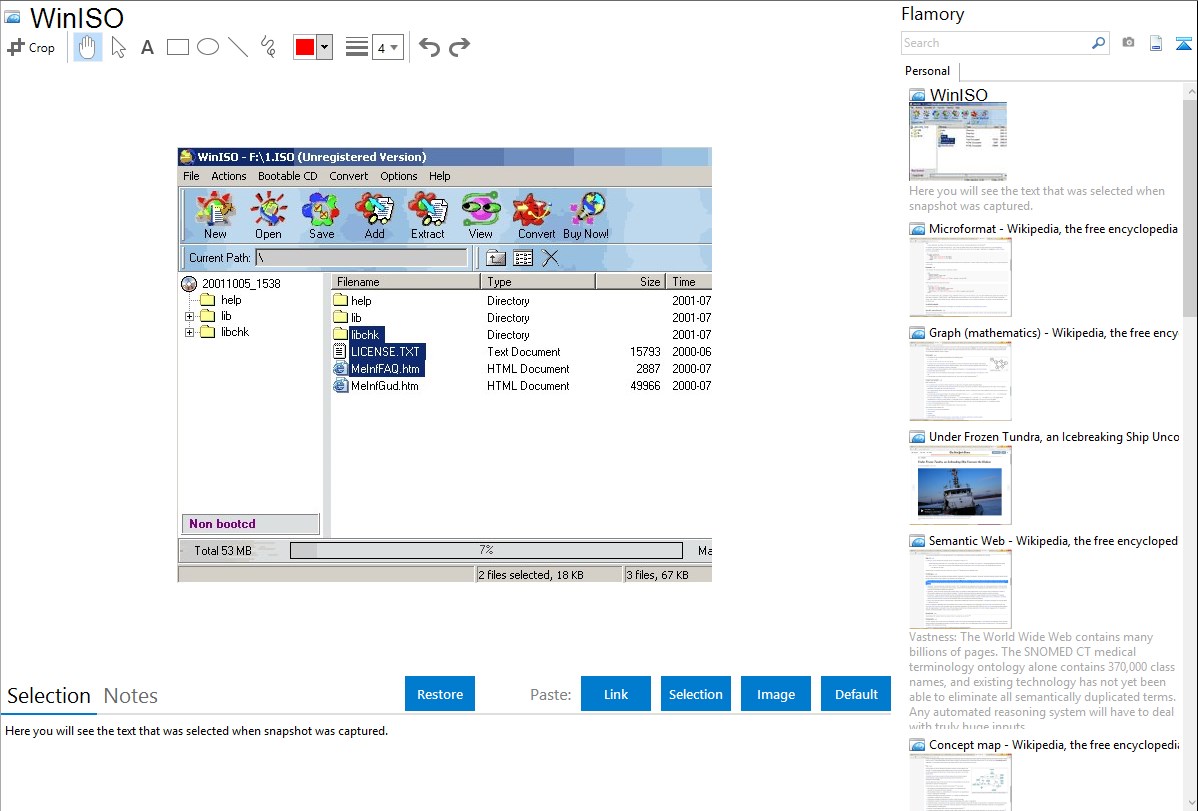Open the Microformat Wikipedia snapshot thumbnail

click(x=960, y=277)
